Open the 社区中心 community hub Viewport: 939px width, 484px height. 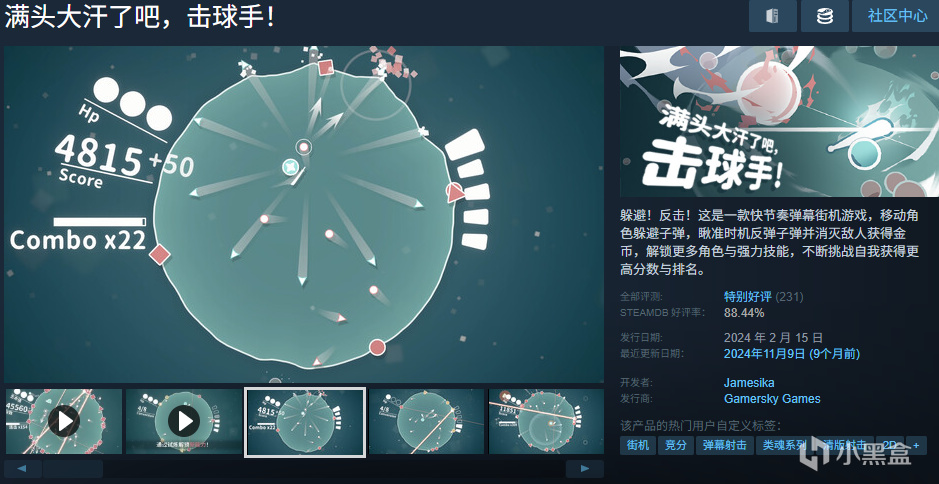click(897, 16)
